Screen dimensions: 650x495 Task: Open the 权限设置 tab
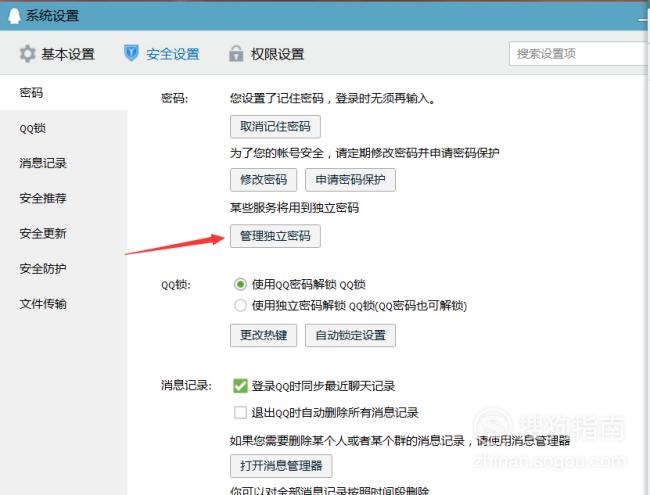pyautogui.click(x=267, y=54)
